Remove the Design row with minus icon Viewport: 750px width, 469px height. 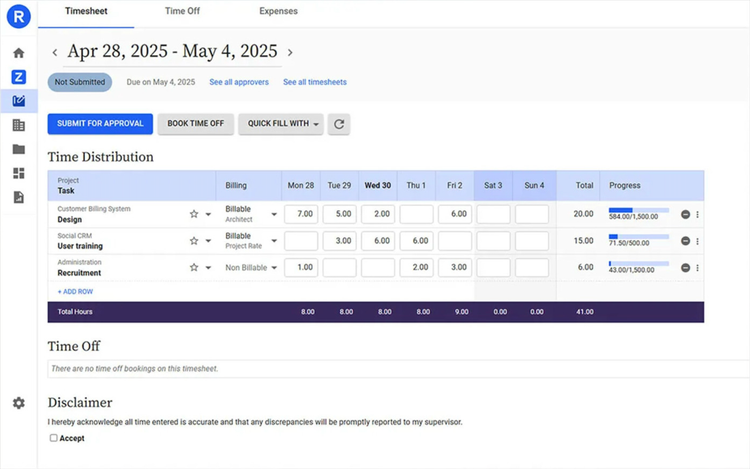[685, 214]
